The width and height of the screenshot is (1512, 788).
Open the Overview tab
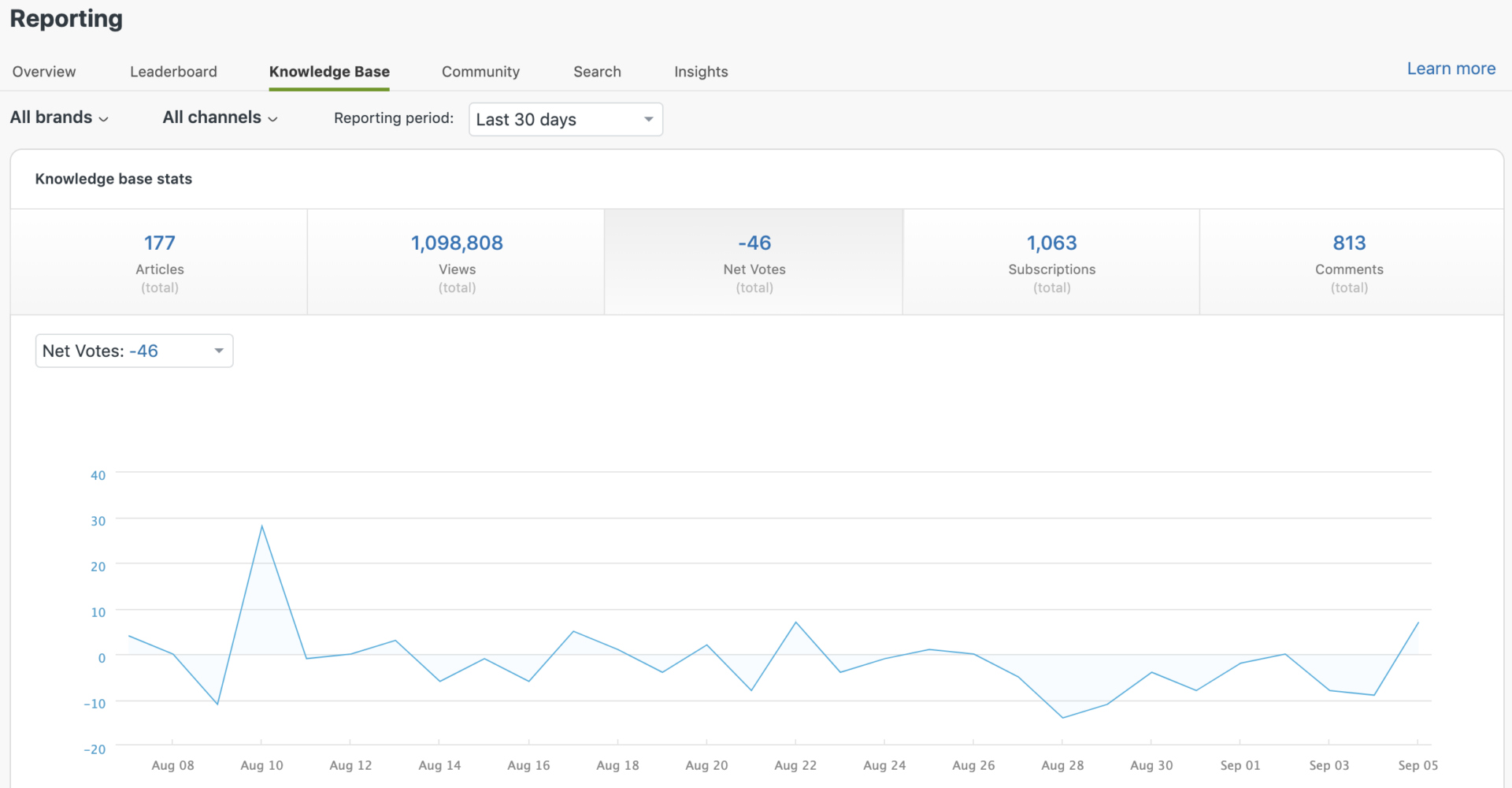click(44, 72)
